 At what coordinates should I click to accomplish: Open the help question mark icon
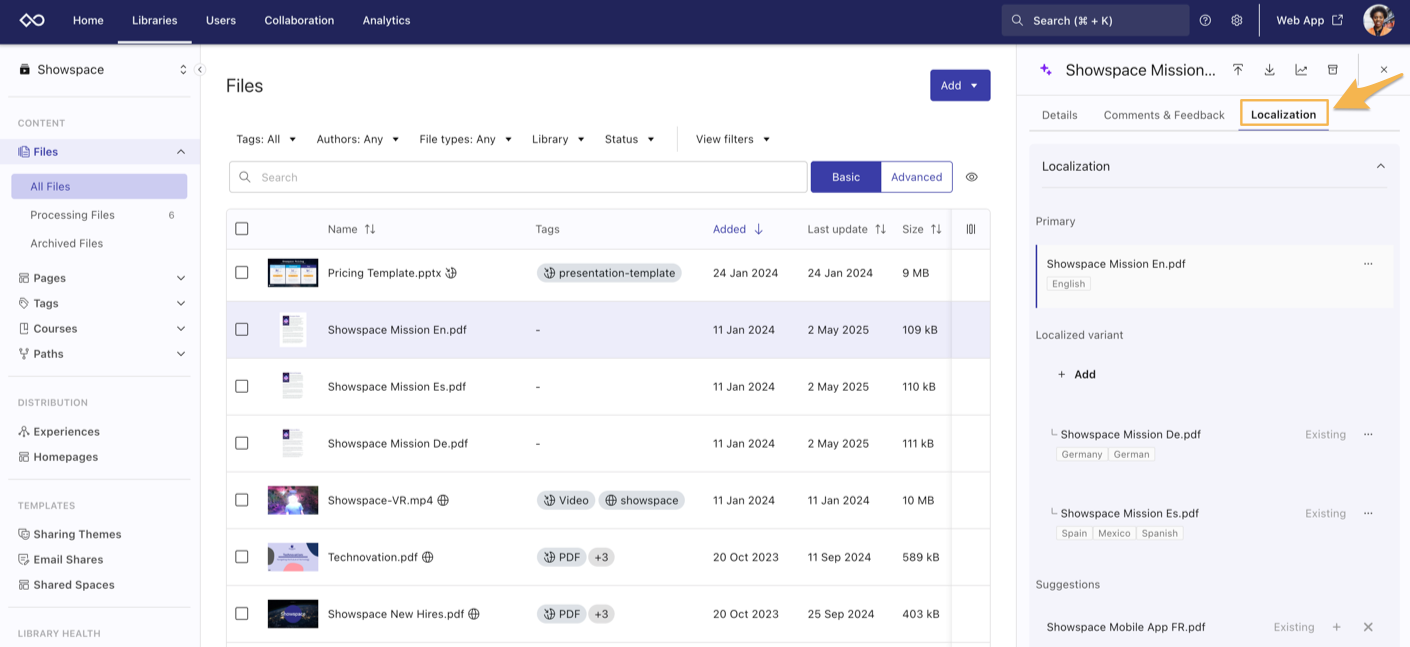click(x=1205, y=20)
